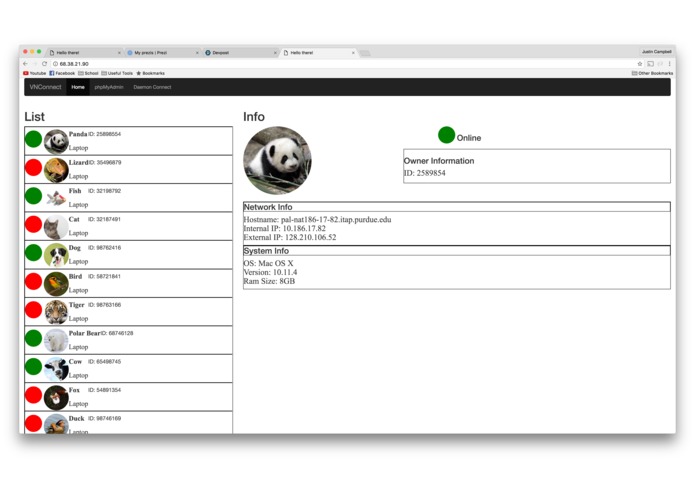The width and height of the screenshot is (695, 494).
Task: Choose the Polar Bear avatar
Action: tap(56, 341)
